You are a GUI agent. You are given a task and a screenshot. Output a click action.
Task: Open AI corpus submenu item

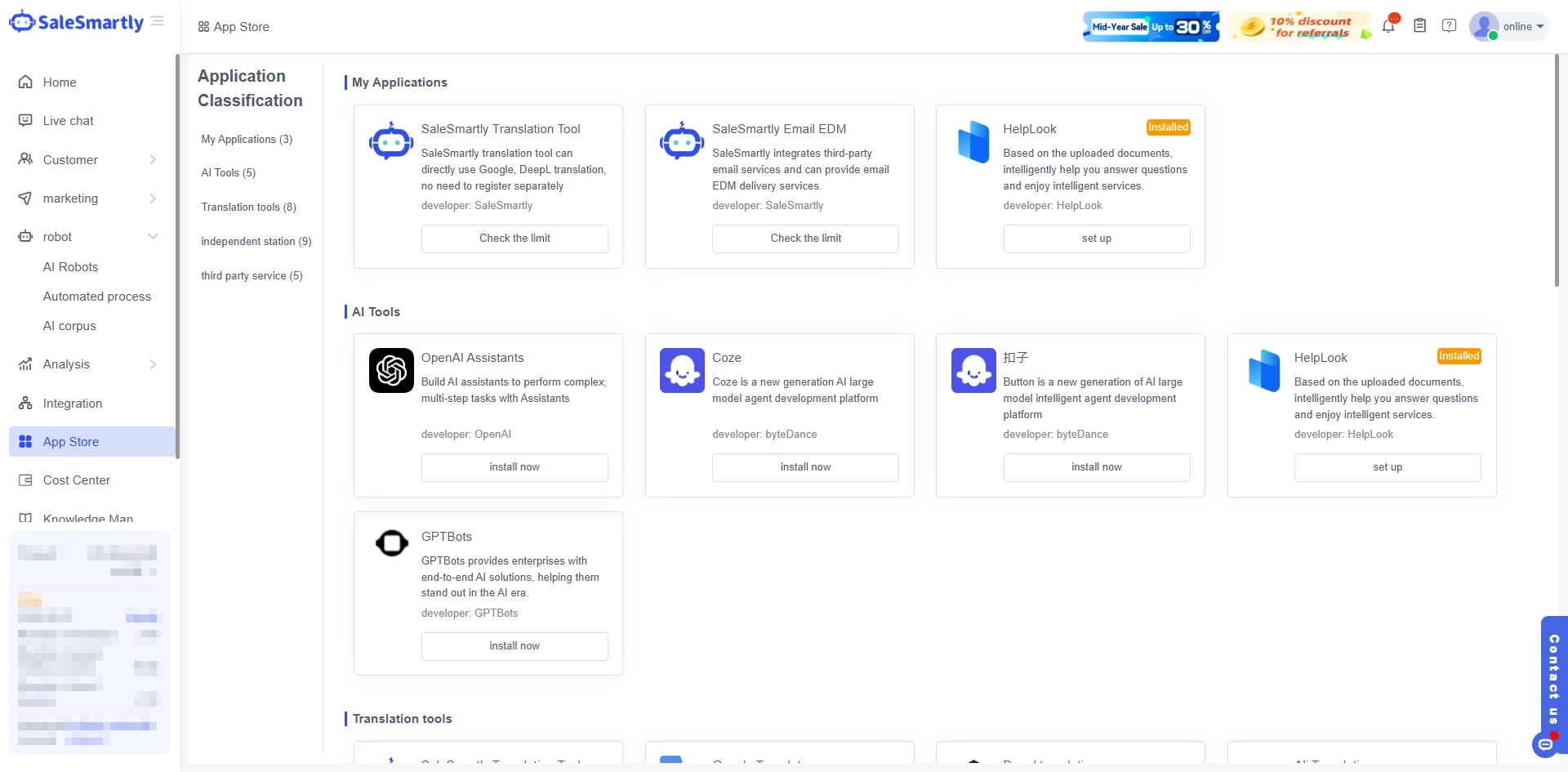tap(69, 326)
